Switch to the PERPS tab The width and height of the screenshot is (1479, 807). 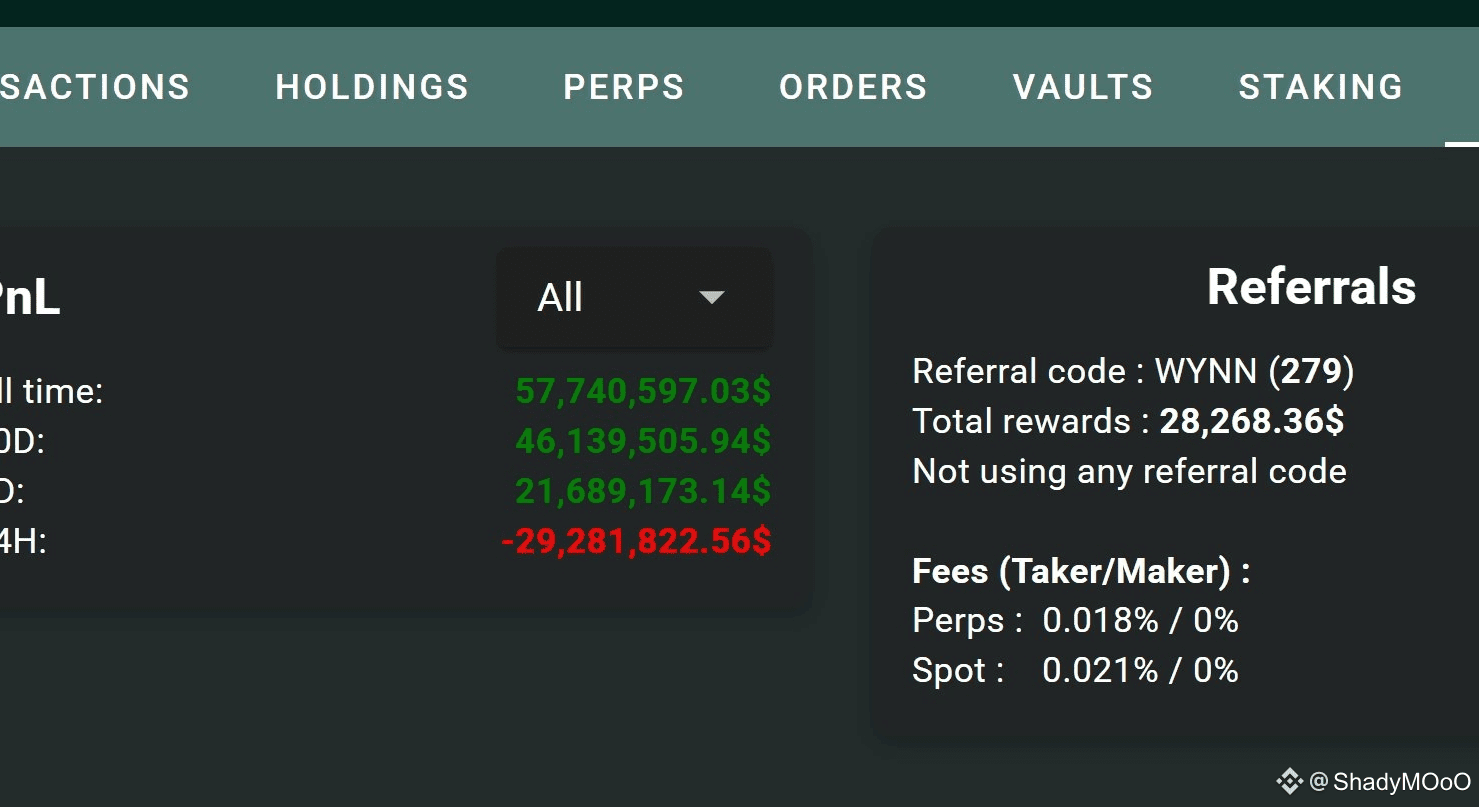[x=624, y=87]
